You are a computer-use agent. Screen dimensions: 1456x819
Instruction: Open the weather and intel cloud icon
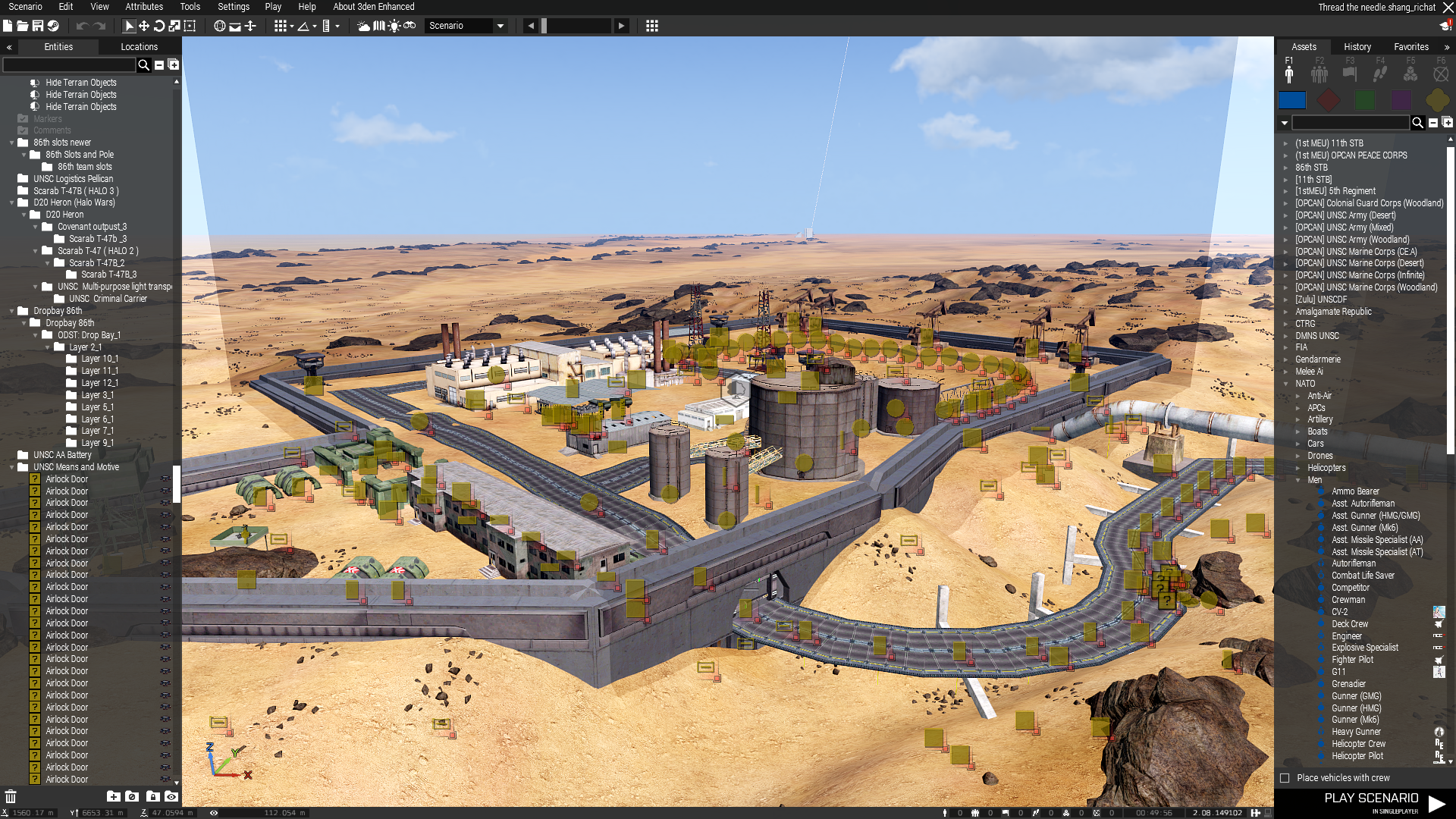pos(364,26)
